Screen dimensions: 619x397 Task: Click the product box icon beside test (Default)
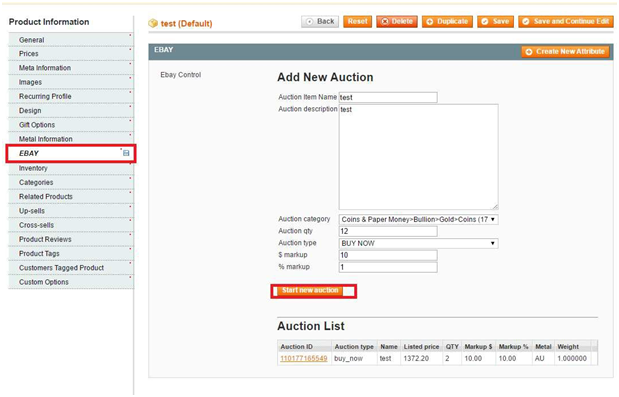point(153,23)
